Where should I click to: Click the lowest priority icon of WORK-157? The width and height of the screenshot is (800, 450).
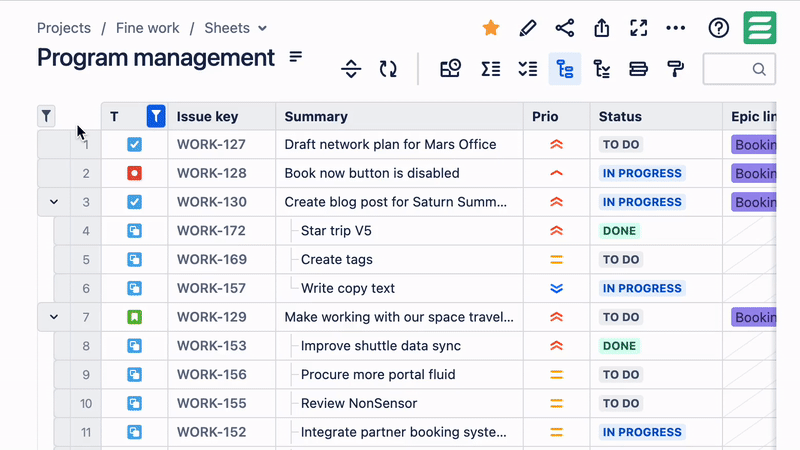pos(557,288)
